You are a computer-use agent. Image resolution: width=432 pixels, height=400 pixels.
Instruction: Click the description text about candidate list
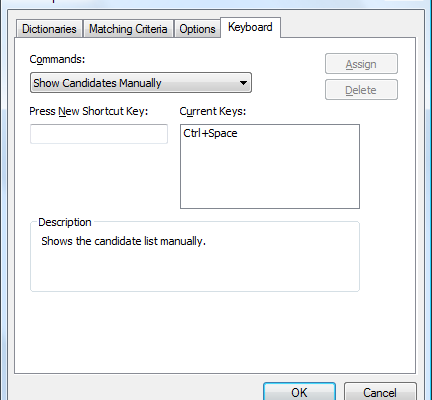tap(123, 241)
